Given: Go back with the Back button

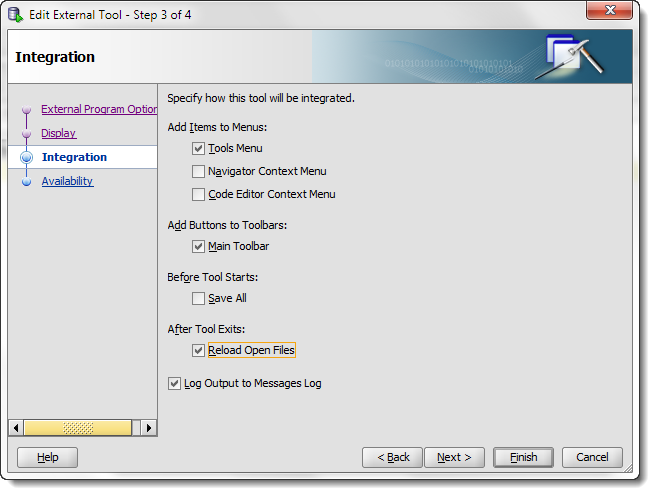Looking at the screenshot, I should pos(393,457).
